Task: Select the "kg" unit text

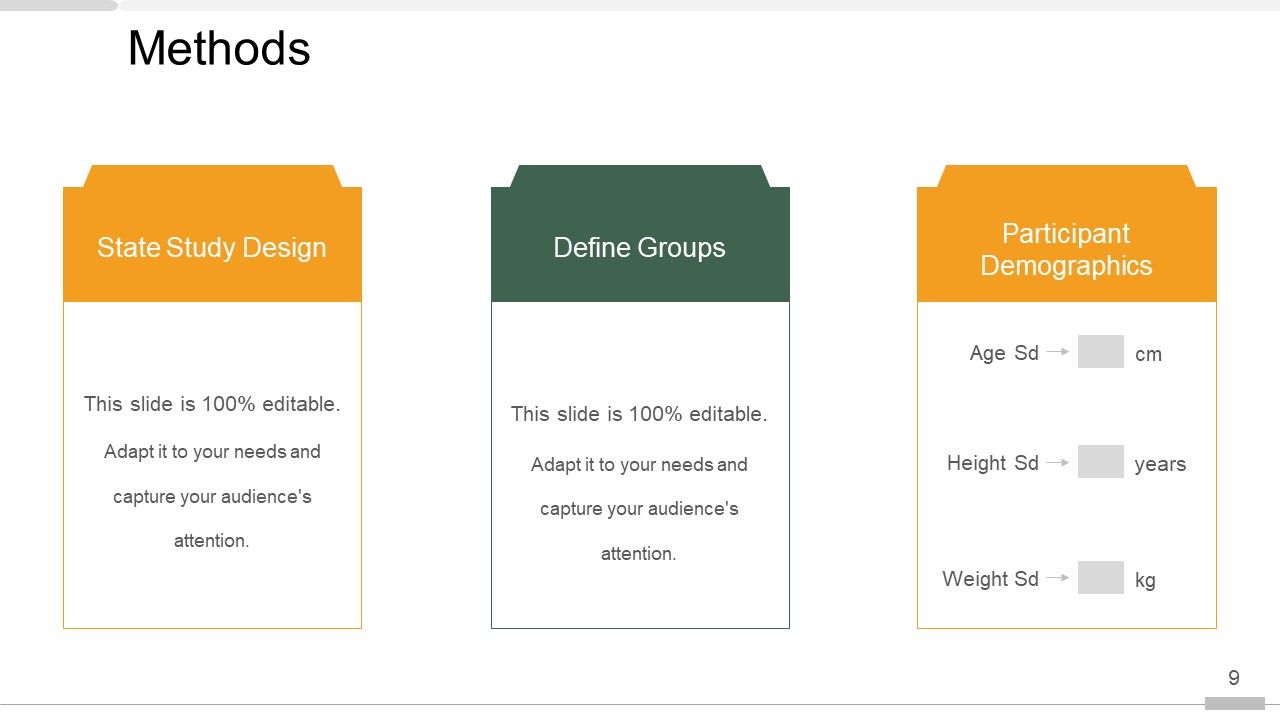Action: (1145, 580)
